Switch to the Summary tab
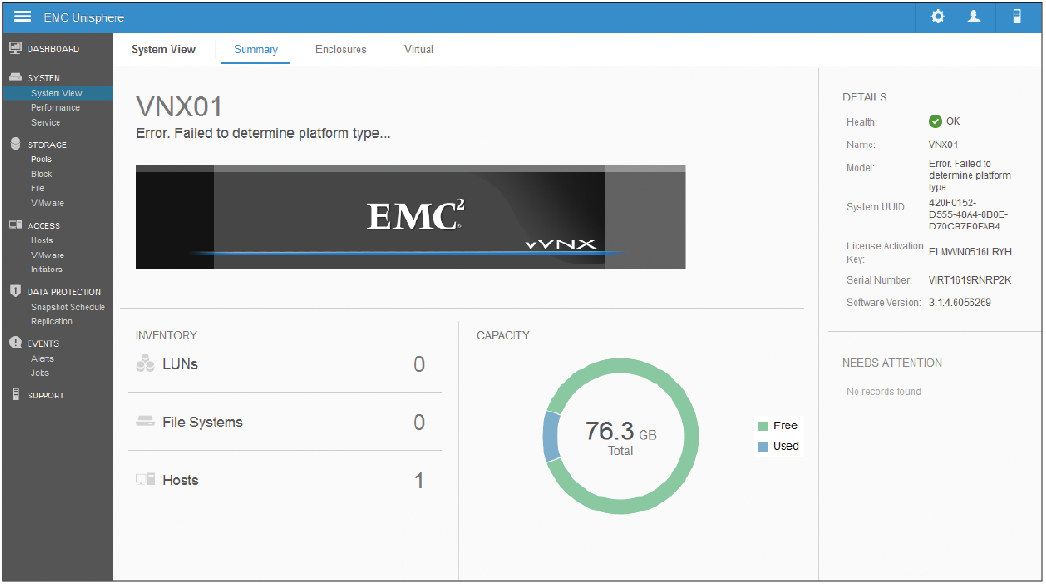This screenshot has width=1046, height=585. [x=255, y=49]
